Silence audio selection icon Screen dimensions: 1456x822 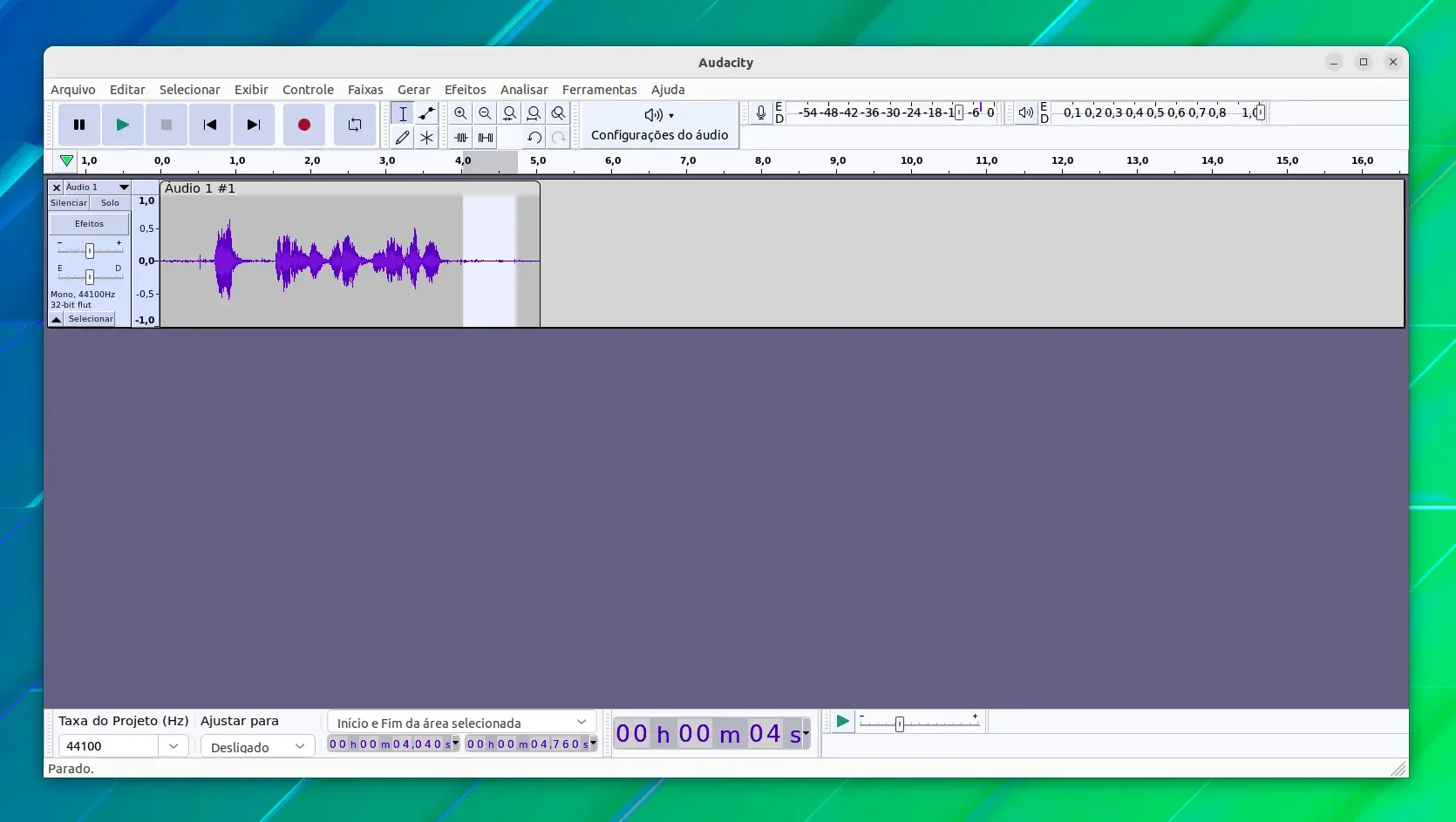[486, 137]
